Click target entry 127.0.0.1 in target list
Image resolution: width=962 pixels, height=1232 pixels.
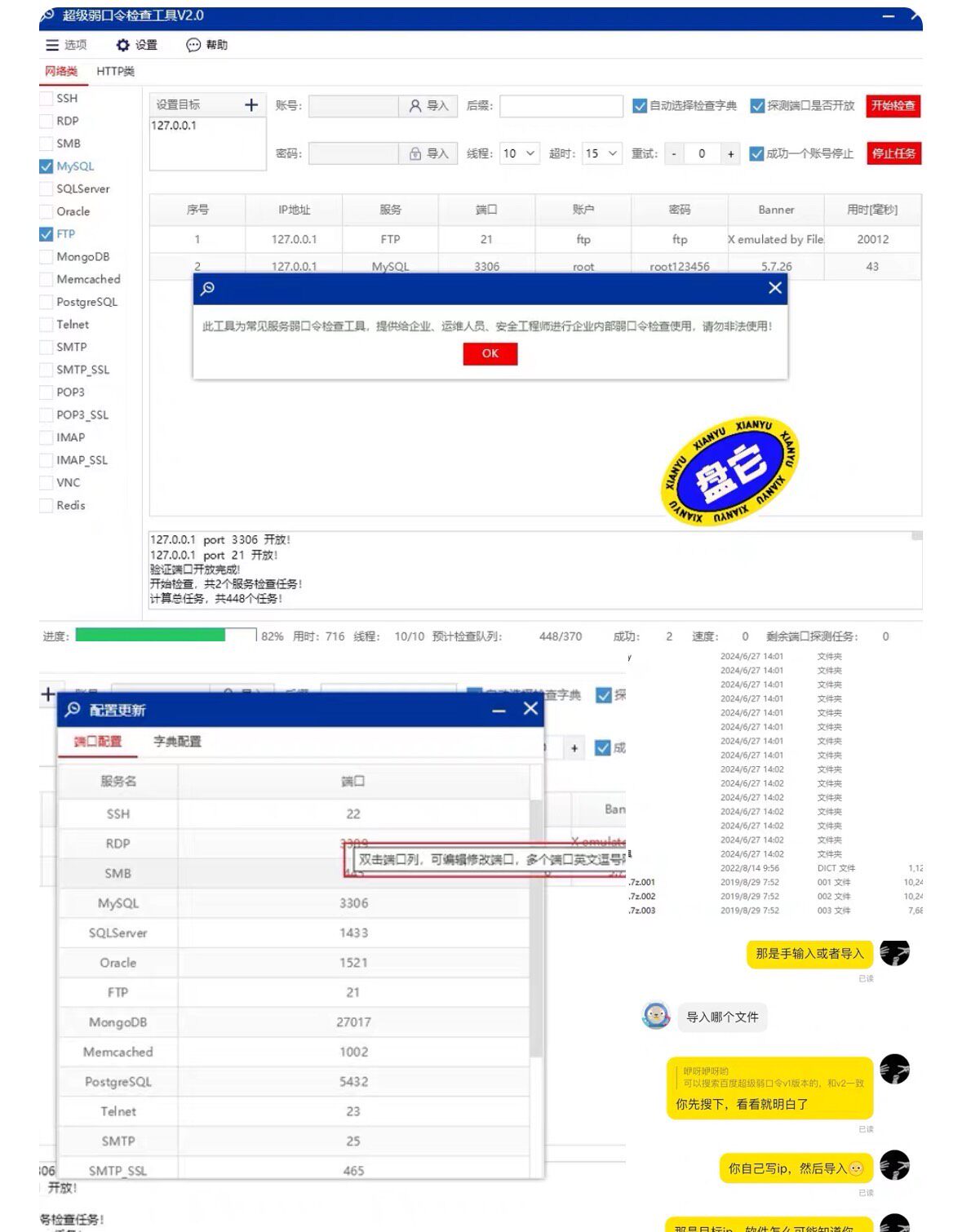pyautogui.click(x=174, y=126)
